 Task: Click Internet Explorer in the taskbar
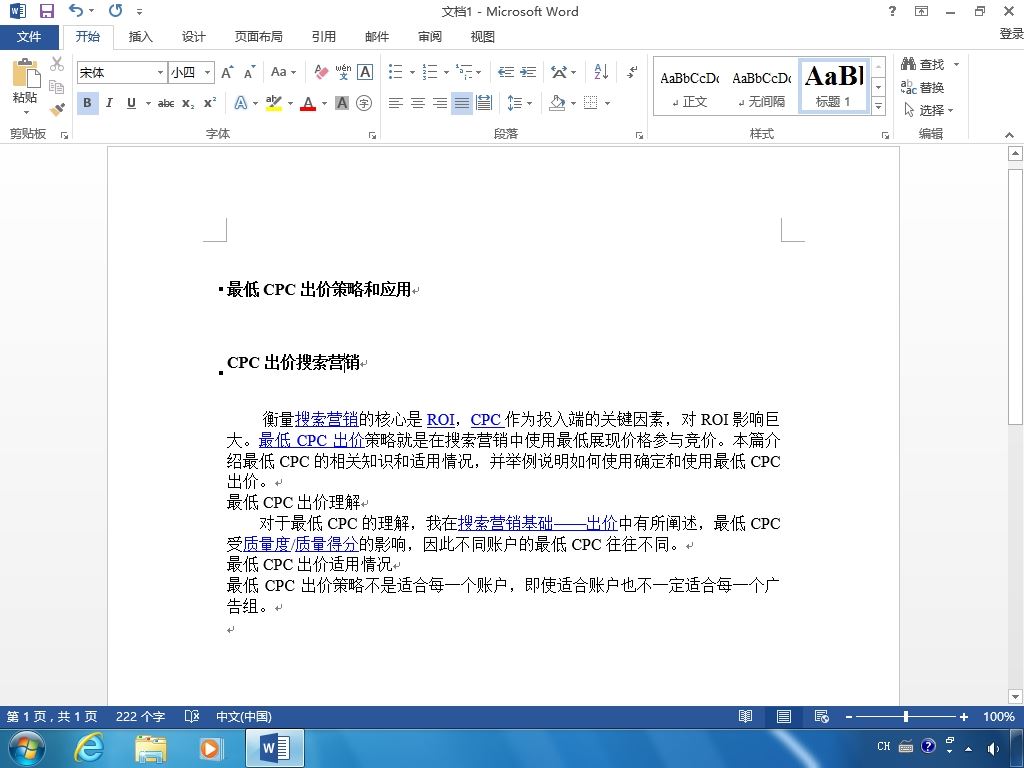pos(89,748)
